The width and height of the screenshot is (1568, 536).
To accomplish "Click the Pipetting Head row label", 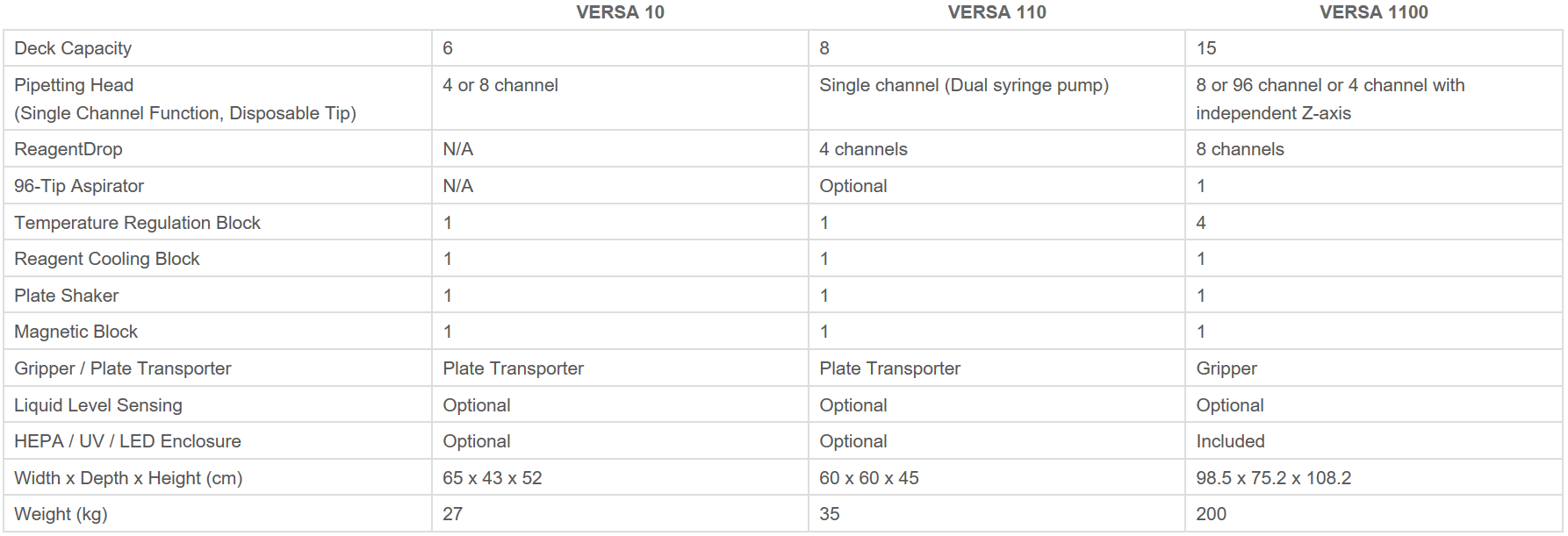I will pos(74,85).
